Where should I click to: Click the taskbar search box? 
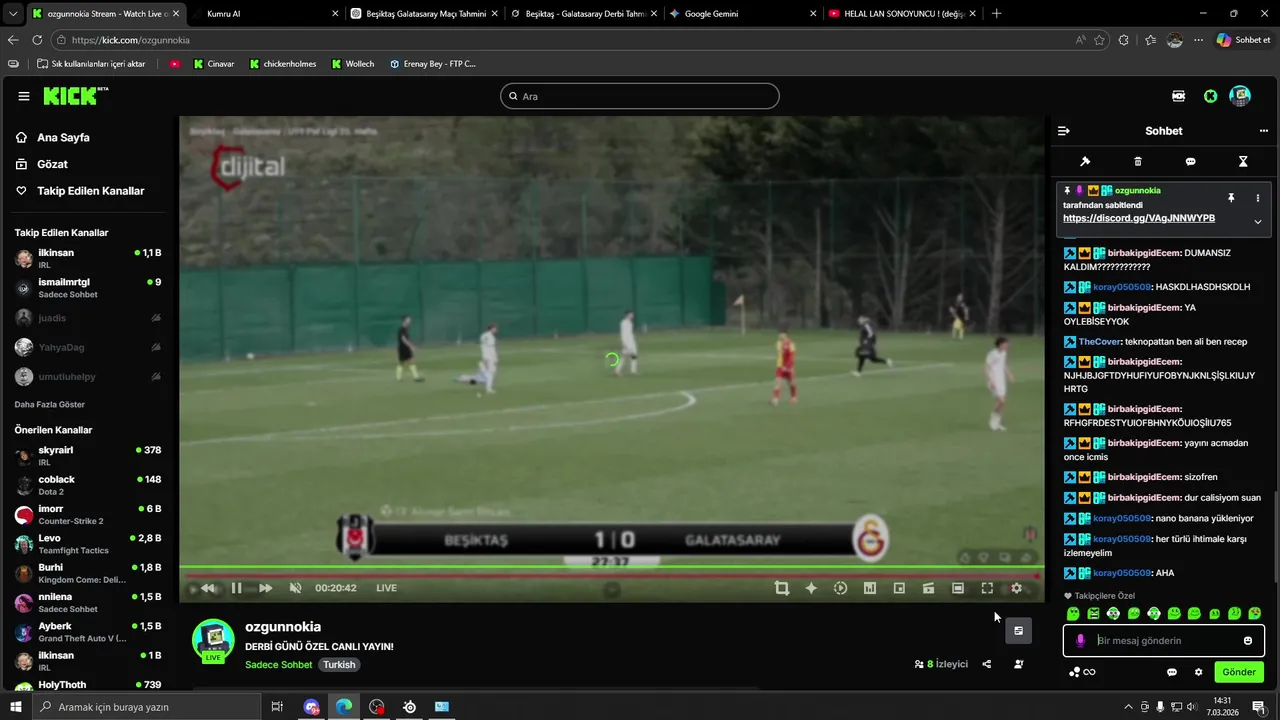[148, 707]
